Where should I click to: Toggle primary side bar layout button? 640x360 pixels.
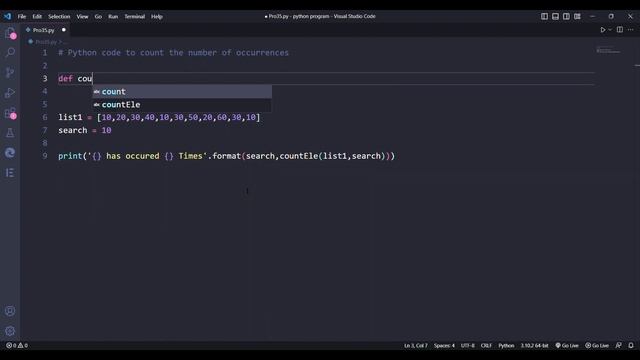(x=544, y=16)
